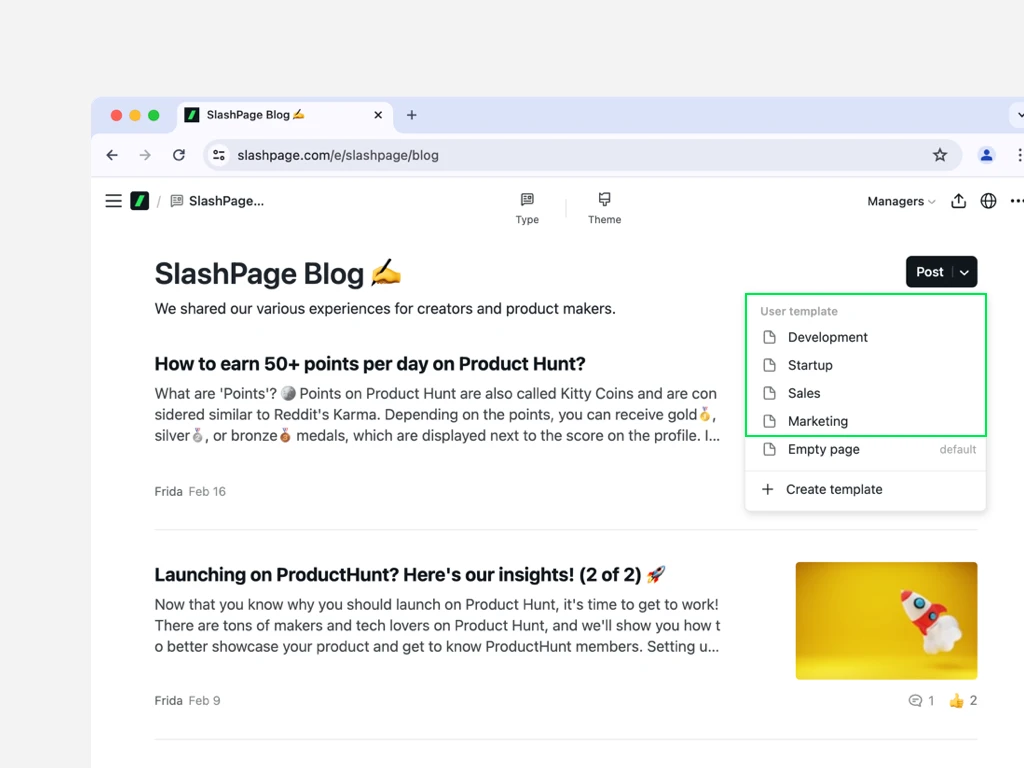The image size is (1024, 768).
Task: Open the SlashPage... breadcrumb page link
Action: pos(217,201)
